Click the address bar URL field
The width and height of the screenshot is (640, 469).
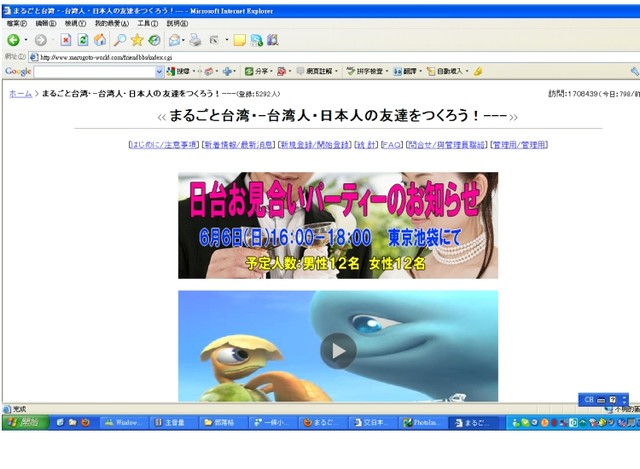(x=335, y=58)
